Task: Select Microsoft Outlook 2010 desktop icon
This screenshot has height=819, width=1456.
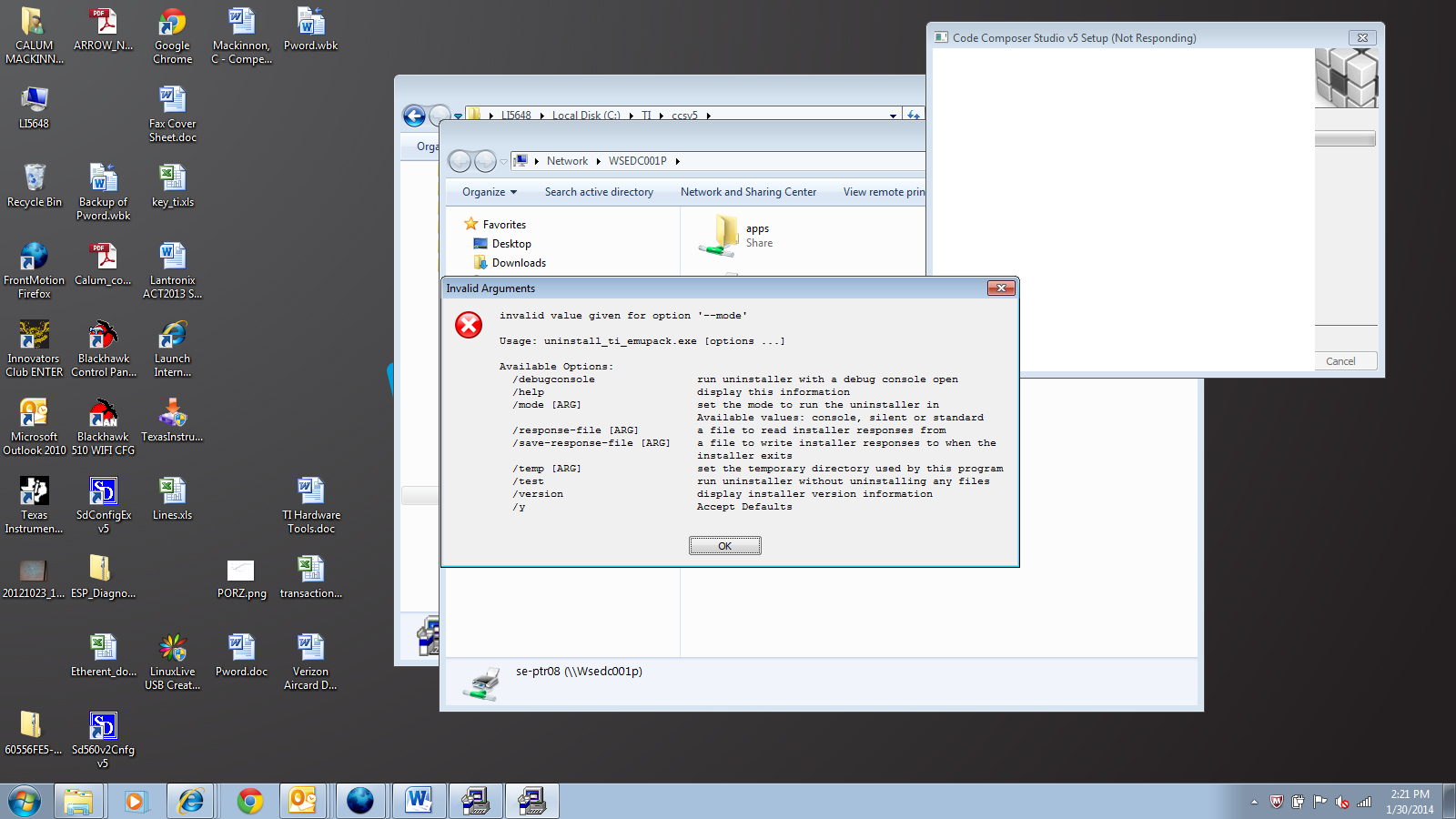Action: coord(34,427)
